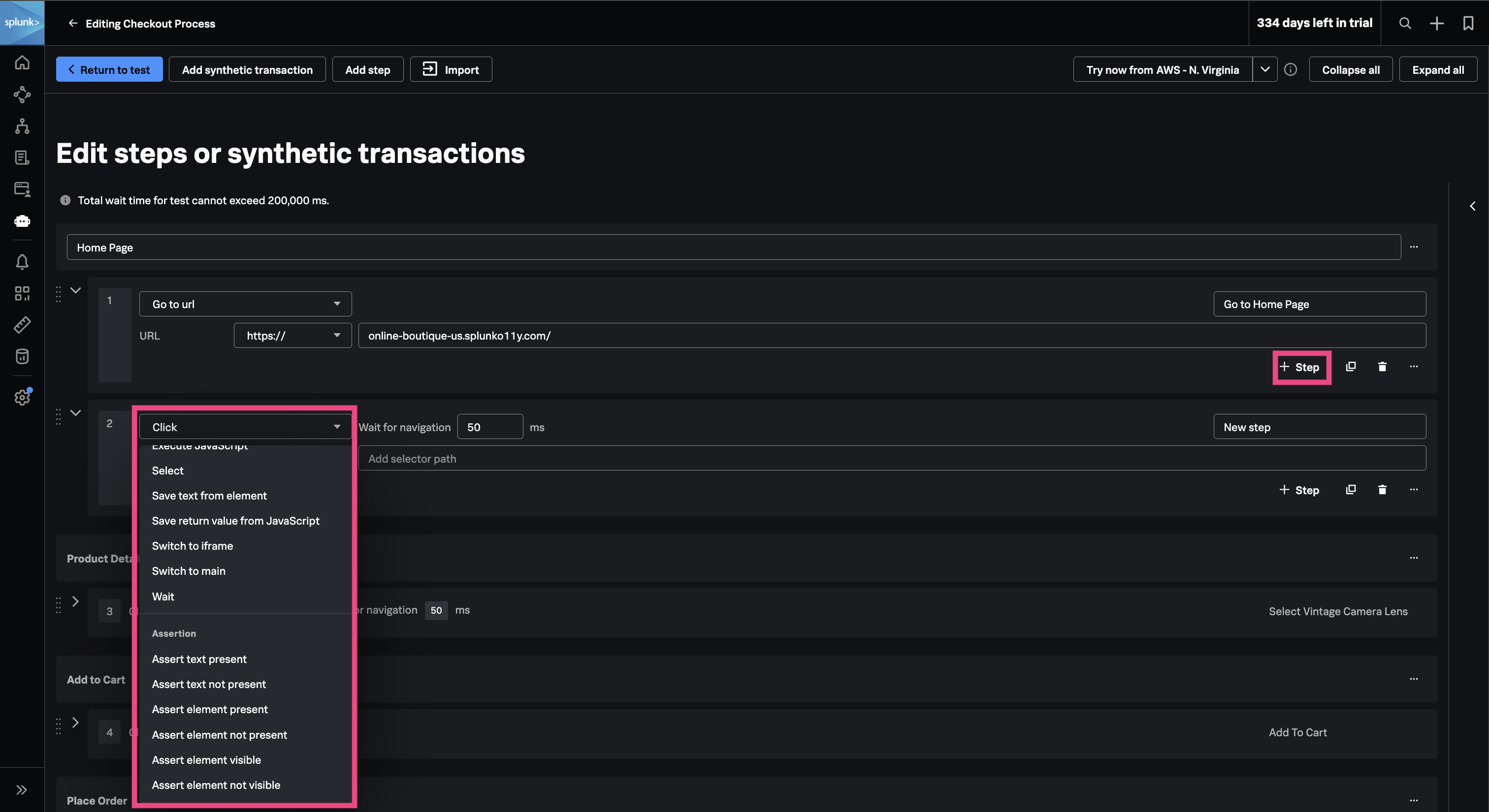Open the Synthetics robot icon in sidebar
Viewport: 1489px width, 812px height.
(22, 220)
